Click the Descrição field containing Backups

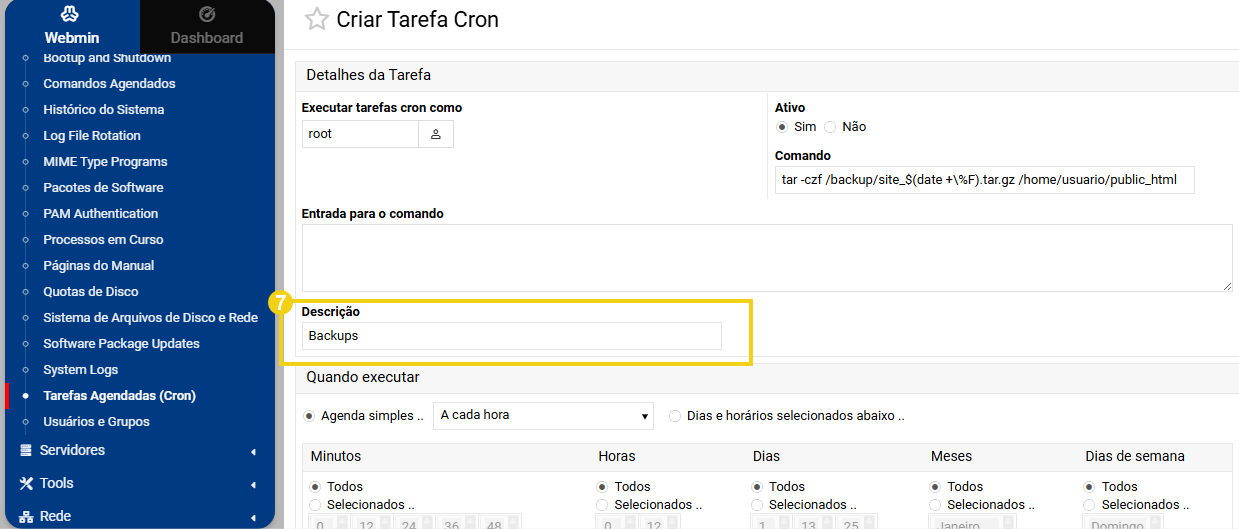pos(511,336)
